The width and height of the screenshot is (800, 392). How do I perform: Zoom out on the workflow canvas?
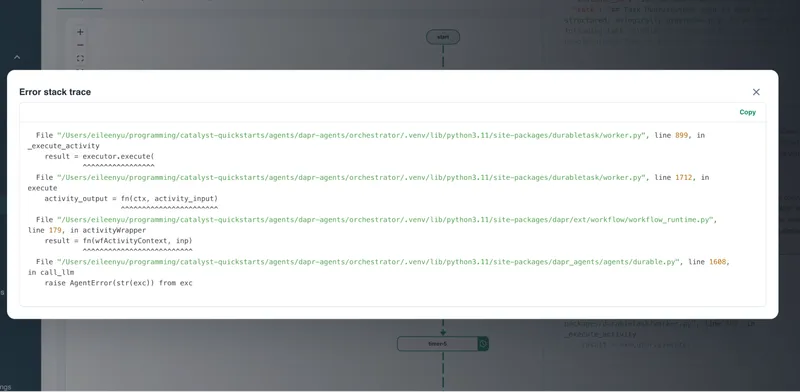point(80,45)
